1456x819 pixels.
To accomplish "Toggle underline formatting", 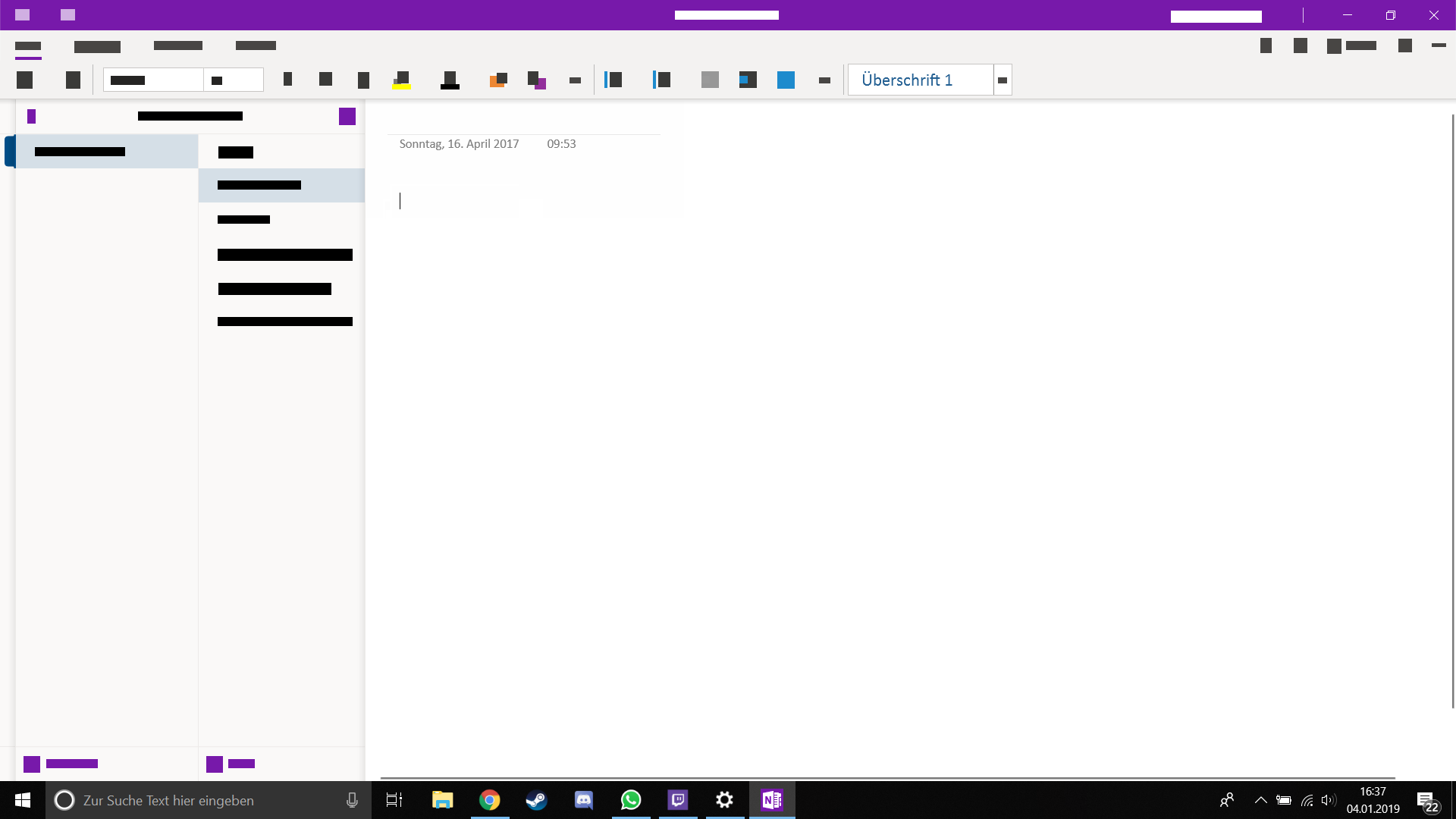I will tap(364, 80).
